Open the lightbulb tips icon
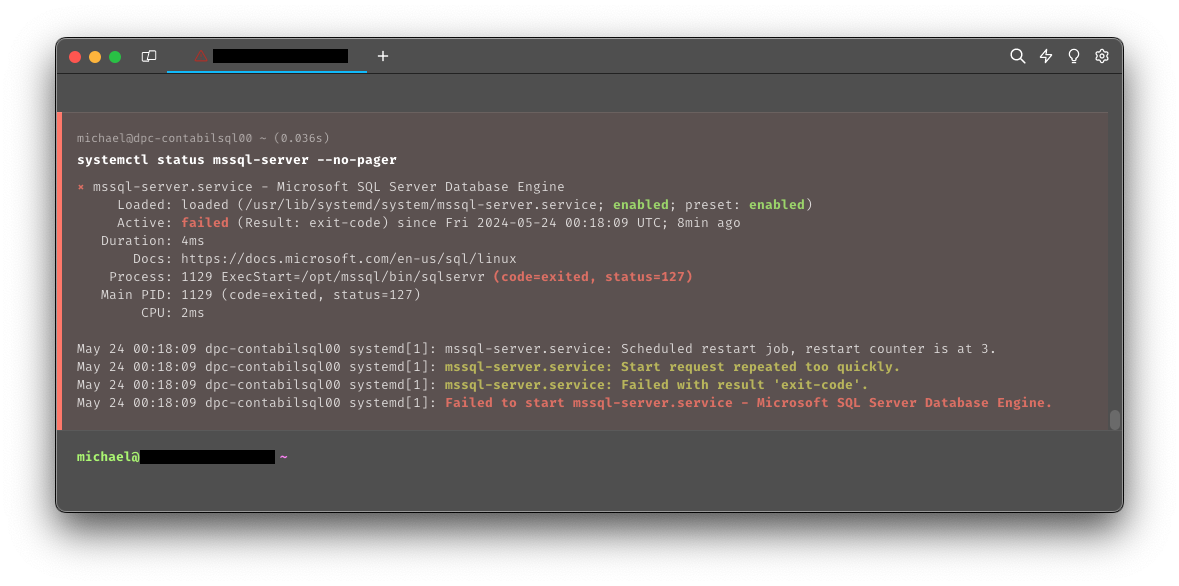 tap(1074, 56)
